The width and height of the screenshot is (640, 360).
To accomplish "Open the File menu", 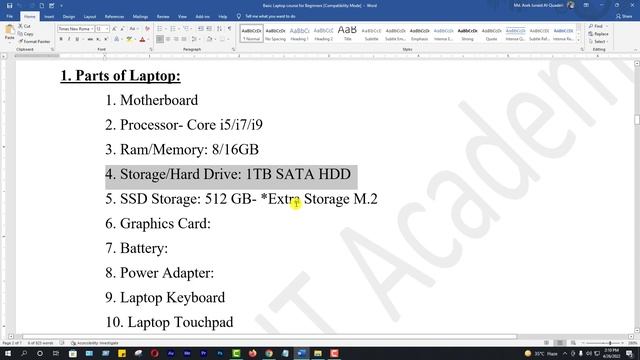I will tap(9, 17).
